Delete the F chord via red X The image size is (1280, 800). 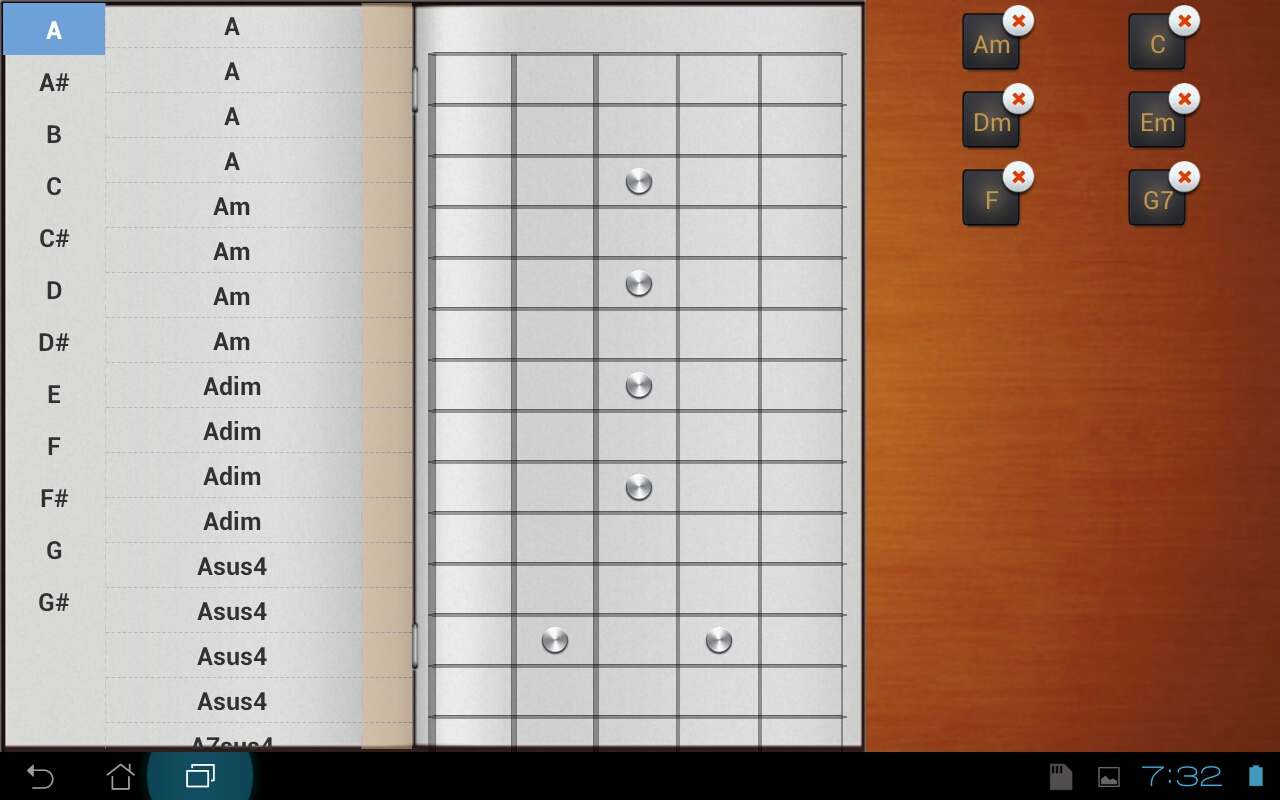point(1018,177)
